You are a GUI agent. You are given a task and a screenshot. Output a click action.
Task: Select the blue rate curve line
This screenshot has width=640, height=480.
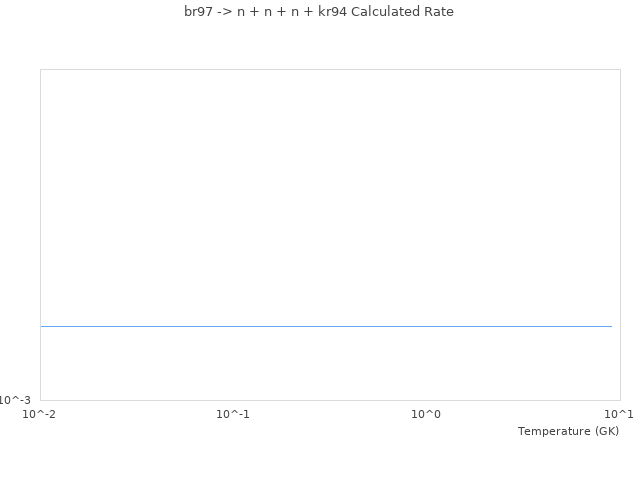coord(326,326)
